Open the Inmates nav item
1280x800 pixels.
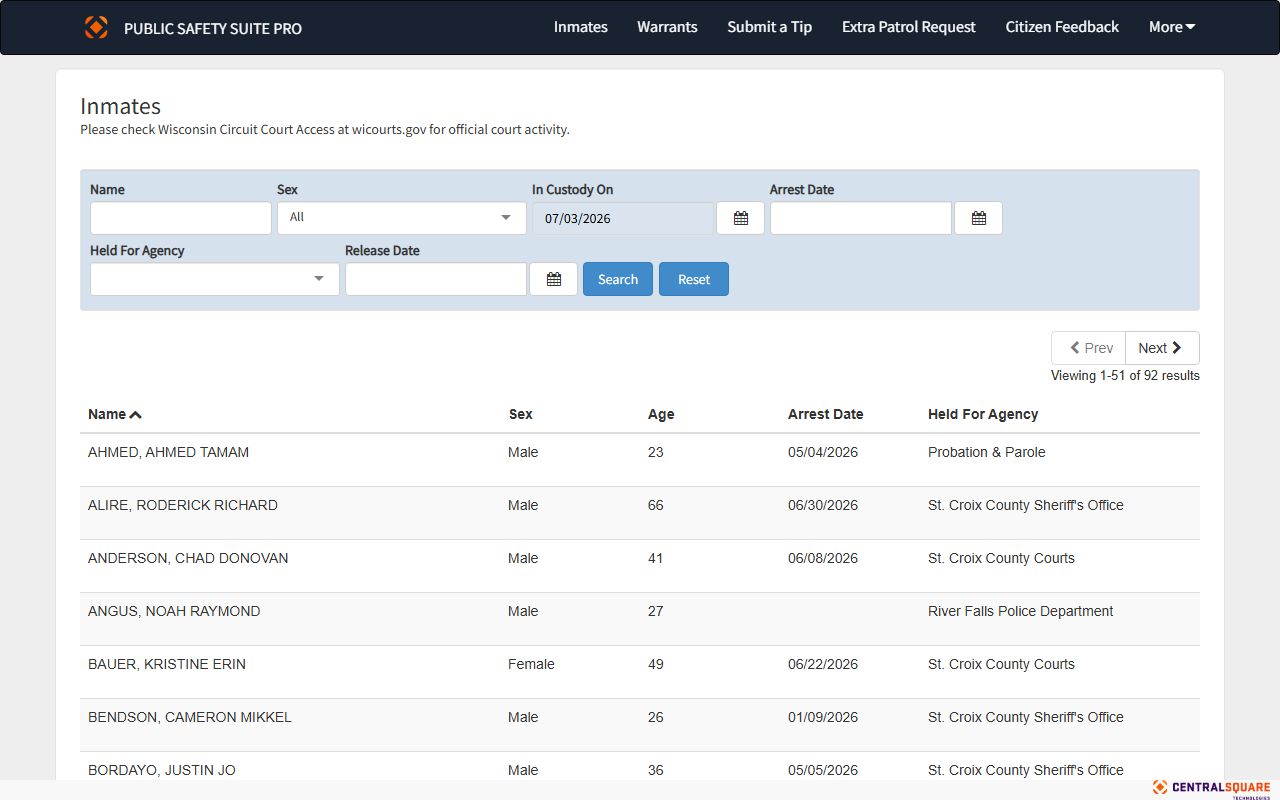(581, 27)
